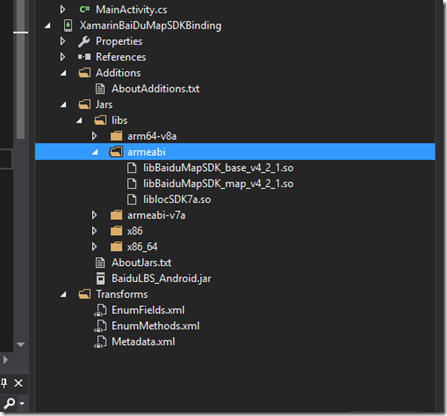Click the scroll-right arrow below the left scrollbar
Viewport: 447px width, 416px height.
5,360
